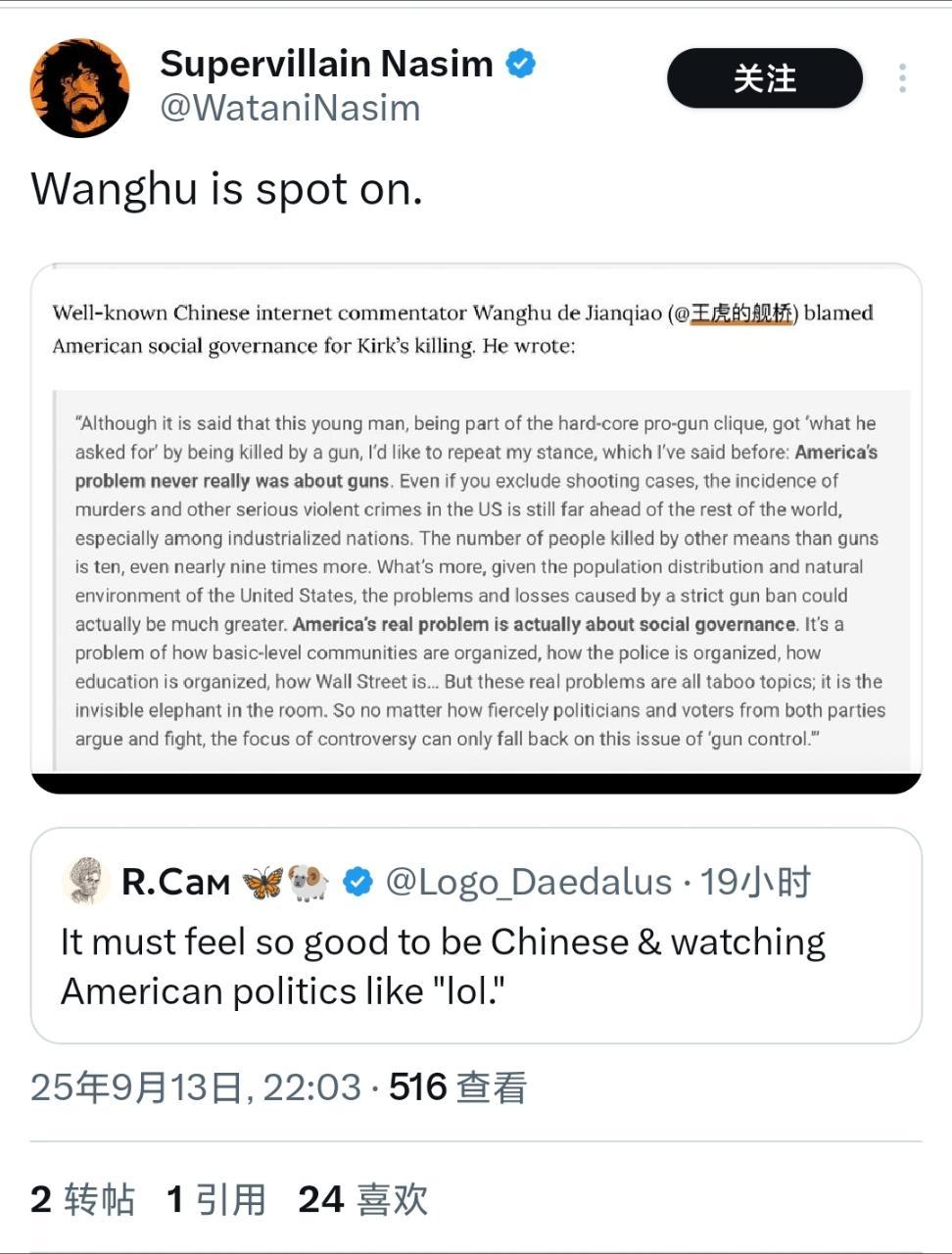This screenshot has height=1254, width=952.
Task: Click the 'Wanghu is spot on.' tweet text
Action: [227, 188]
